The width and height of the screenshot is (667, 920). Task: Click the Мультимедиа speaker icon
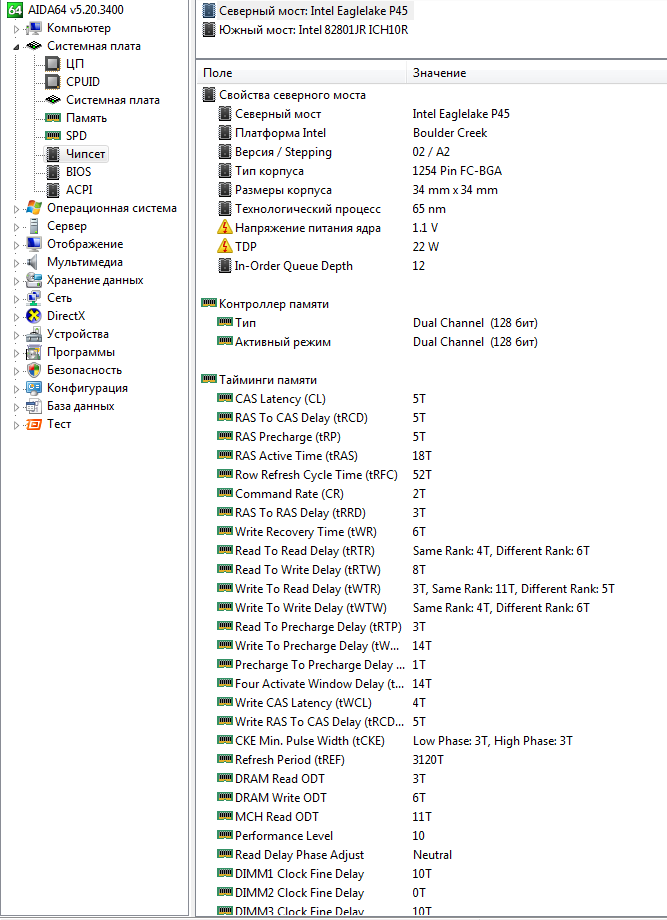tap(33, 262)
